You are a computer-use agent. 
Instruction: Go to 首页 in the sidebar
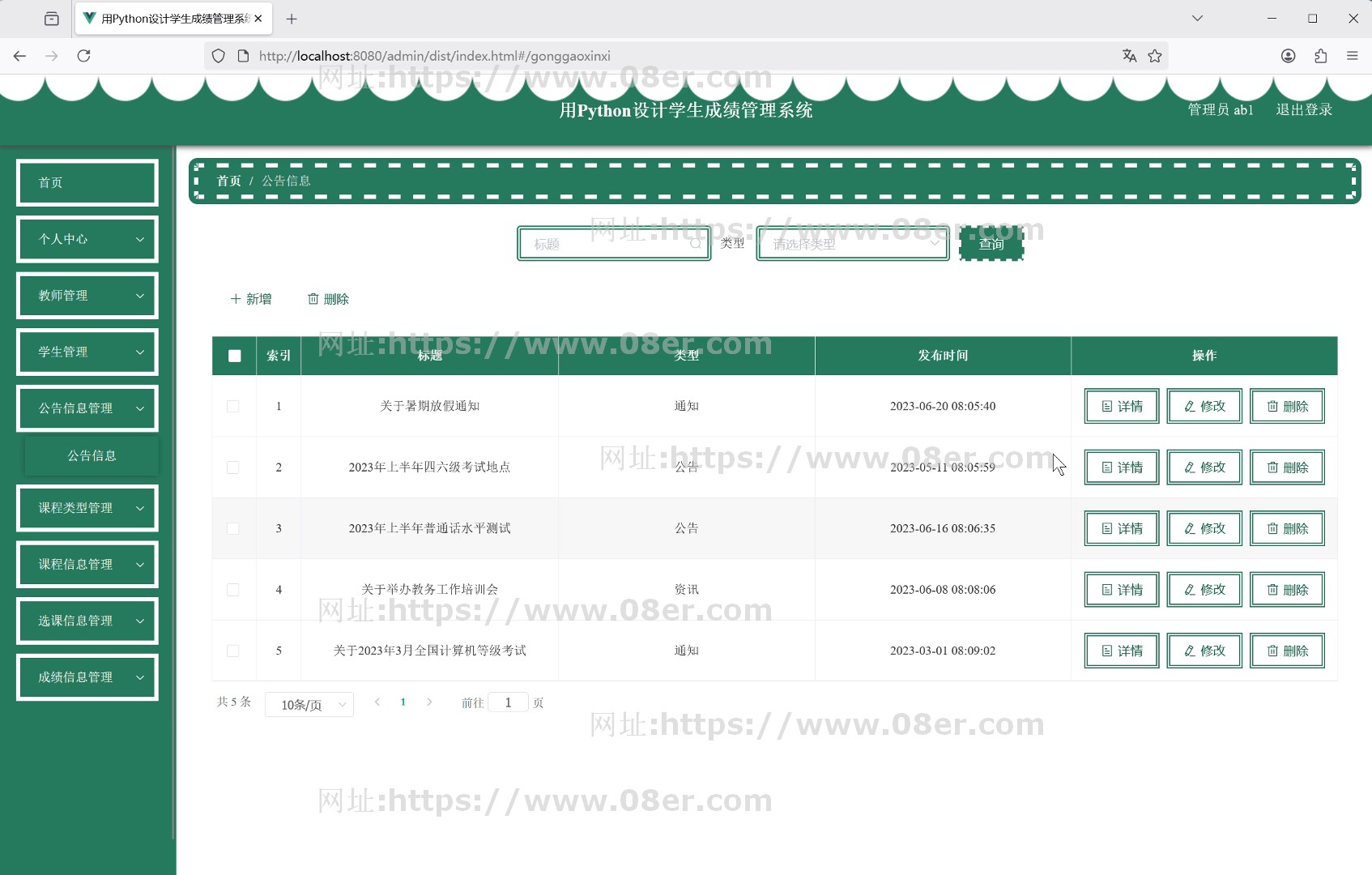point(87,183)
